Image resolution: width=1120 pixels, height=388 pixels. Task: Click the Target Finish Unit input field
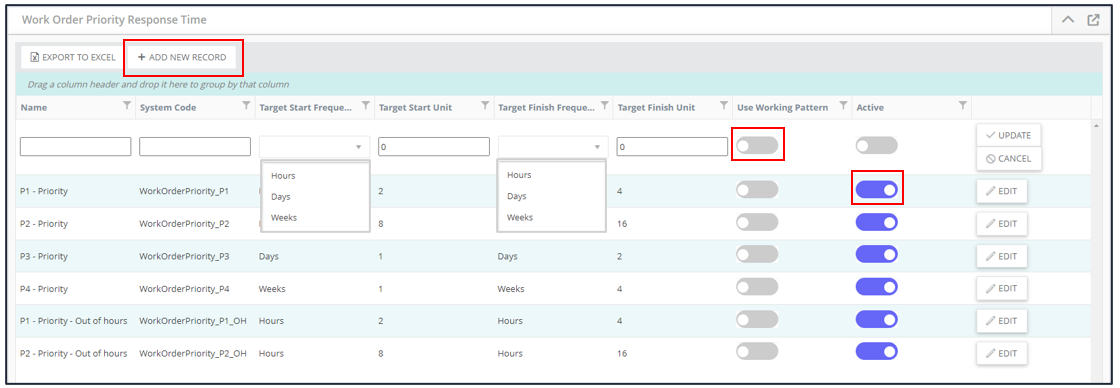tap(672, 146)
